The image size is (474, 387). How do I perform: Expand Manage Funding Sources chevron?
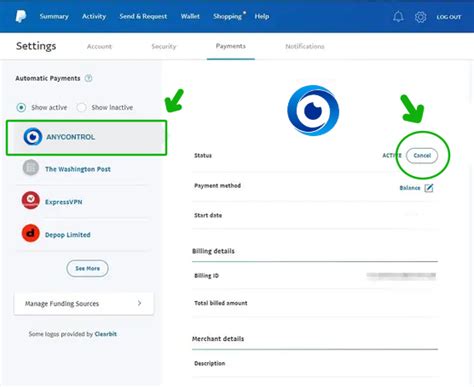pos(139,303)
